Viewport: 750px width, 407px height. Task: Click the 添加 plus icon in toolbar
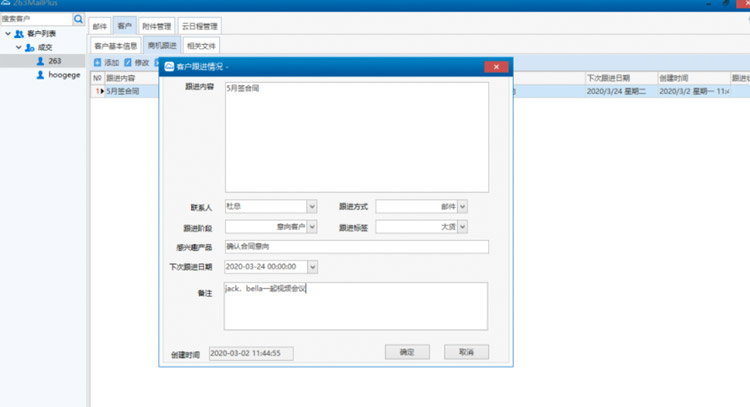(98, 63)
